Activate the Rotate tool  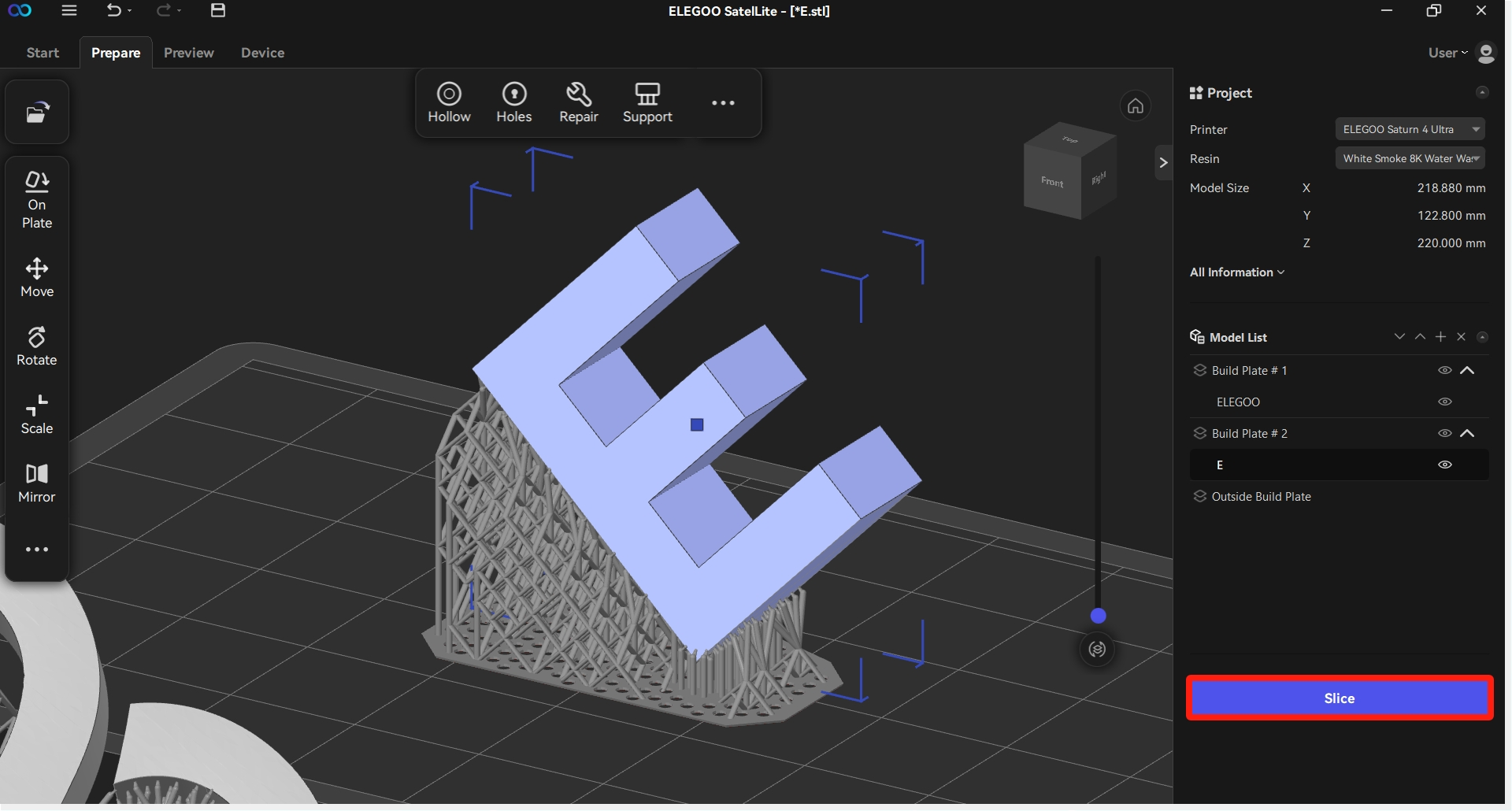(37, 346)
